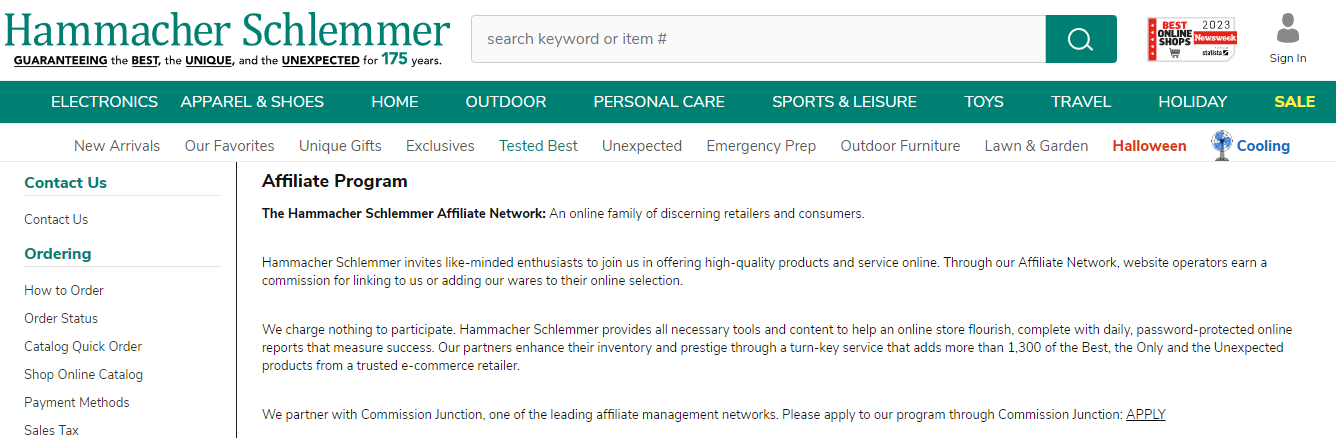Select the Personal Care menu

pyautogui.click(x=659, y=102)
